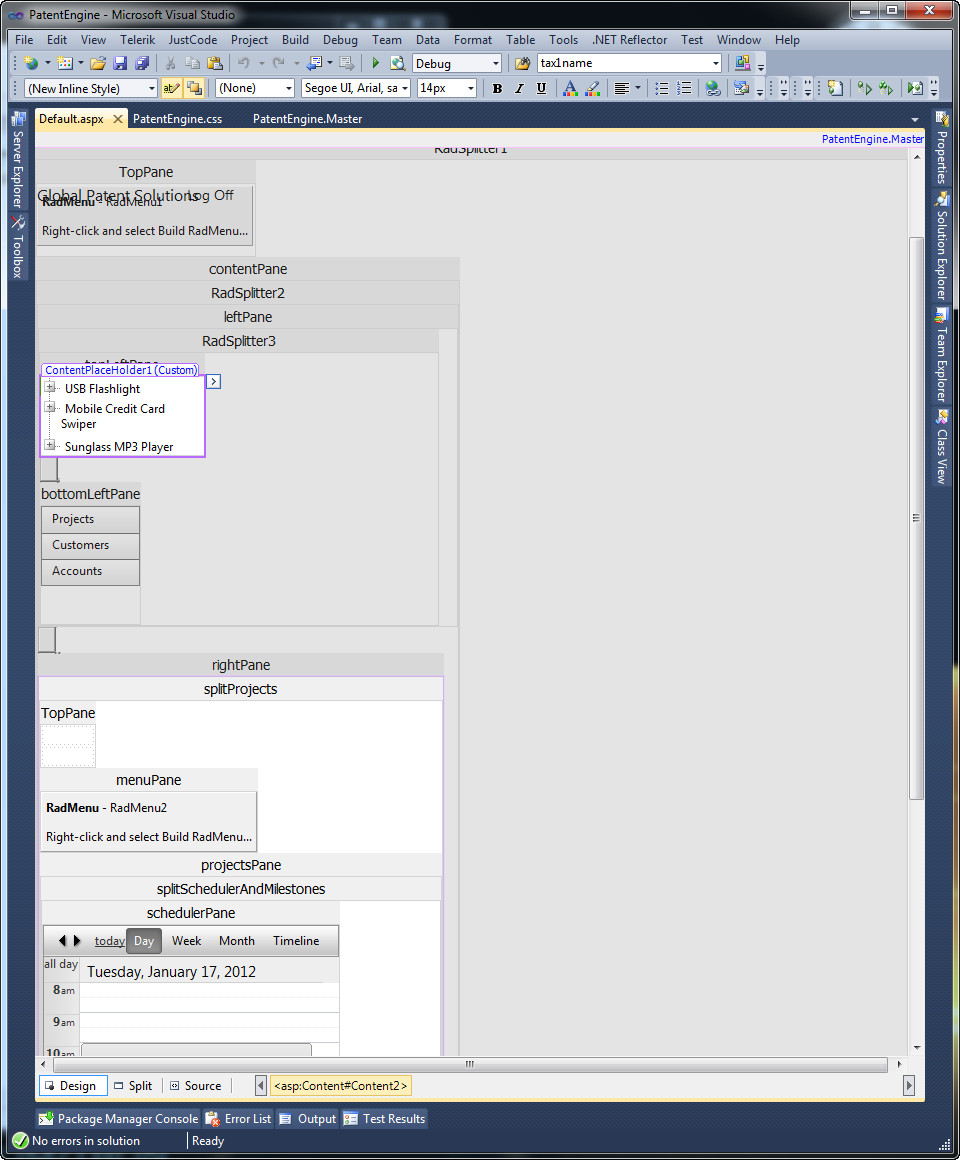Click the View in Browser icon
This screenshot has height=1160, width=960.
click(x=398, y=64)
